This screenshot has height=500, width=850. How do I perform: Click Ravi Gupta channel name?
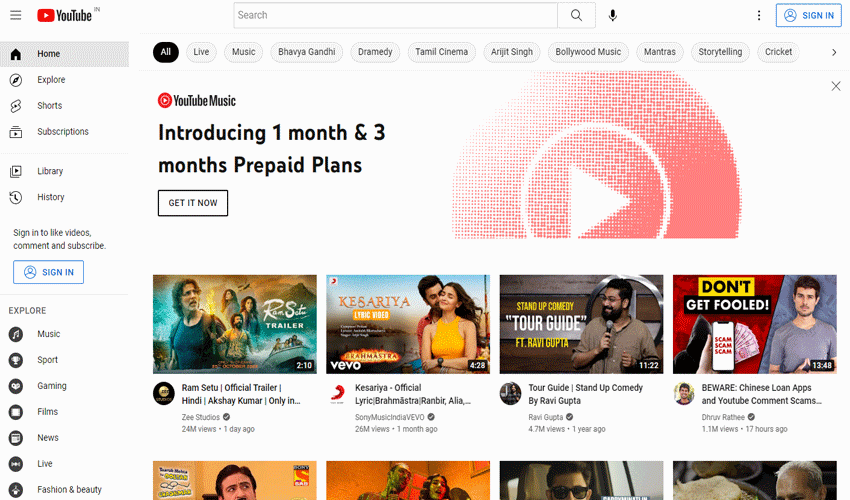click(546, 417)
